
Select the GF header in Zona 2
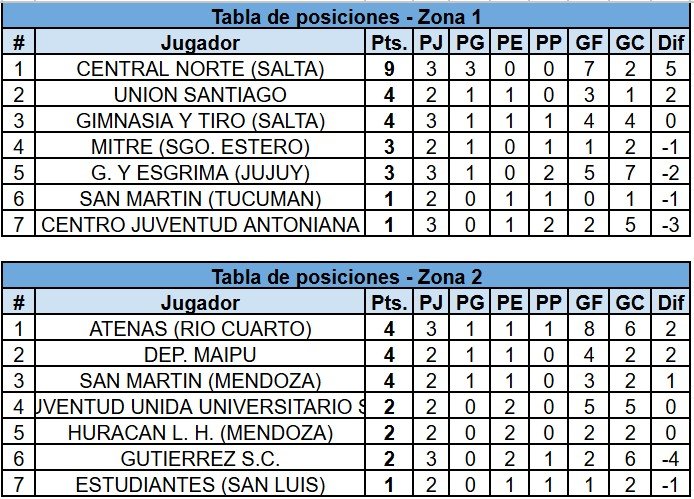pyautogui.click(x=589, y=303)
